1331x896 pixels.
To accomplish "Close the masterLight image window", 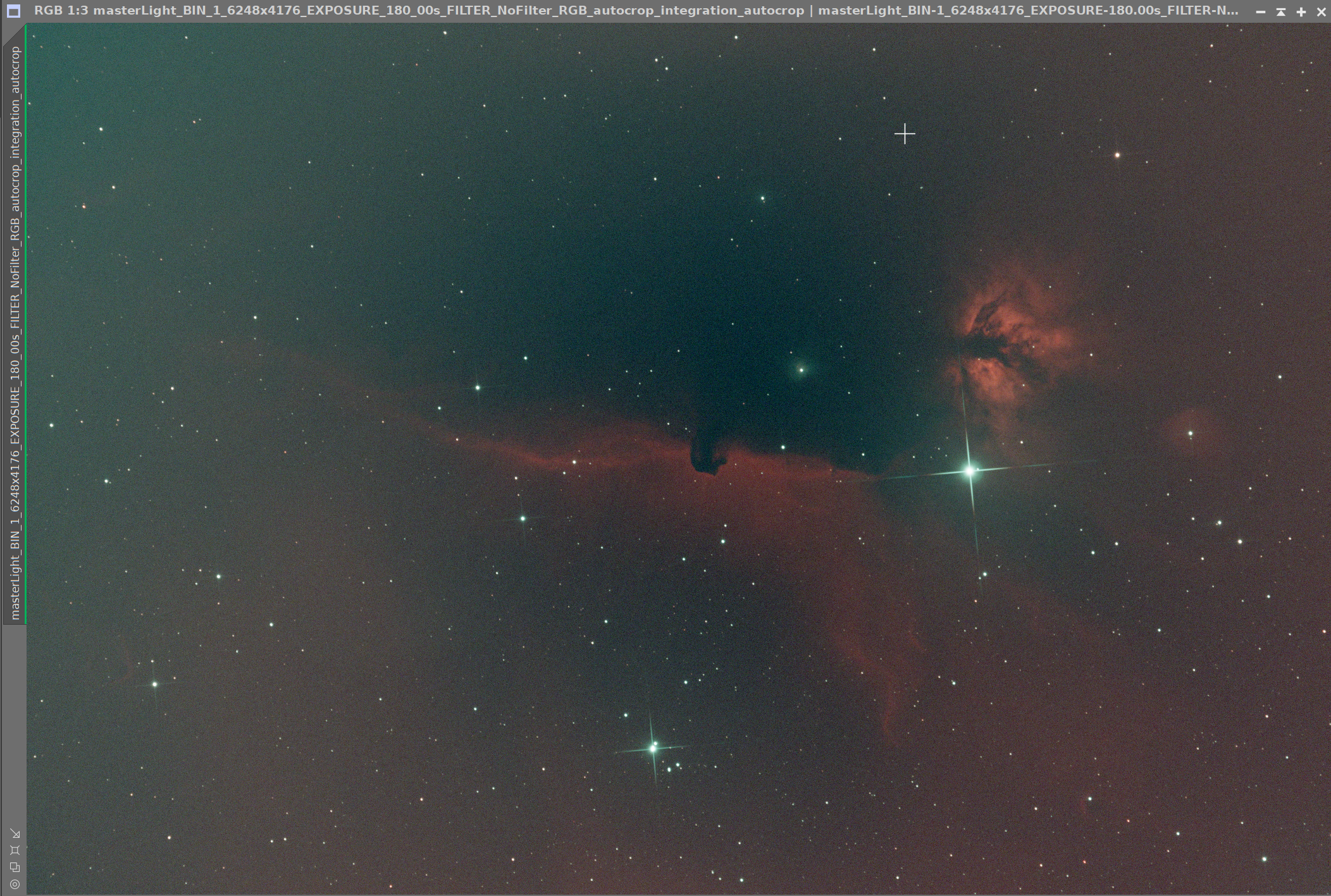I will (x=1321, y=11).
